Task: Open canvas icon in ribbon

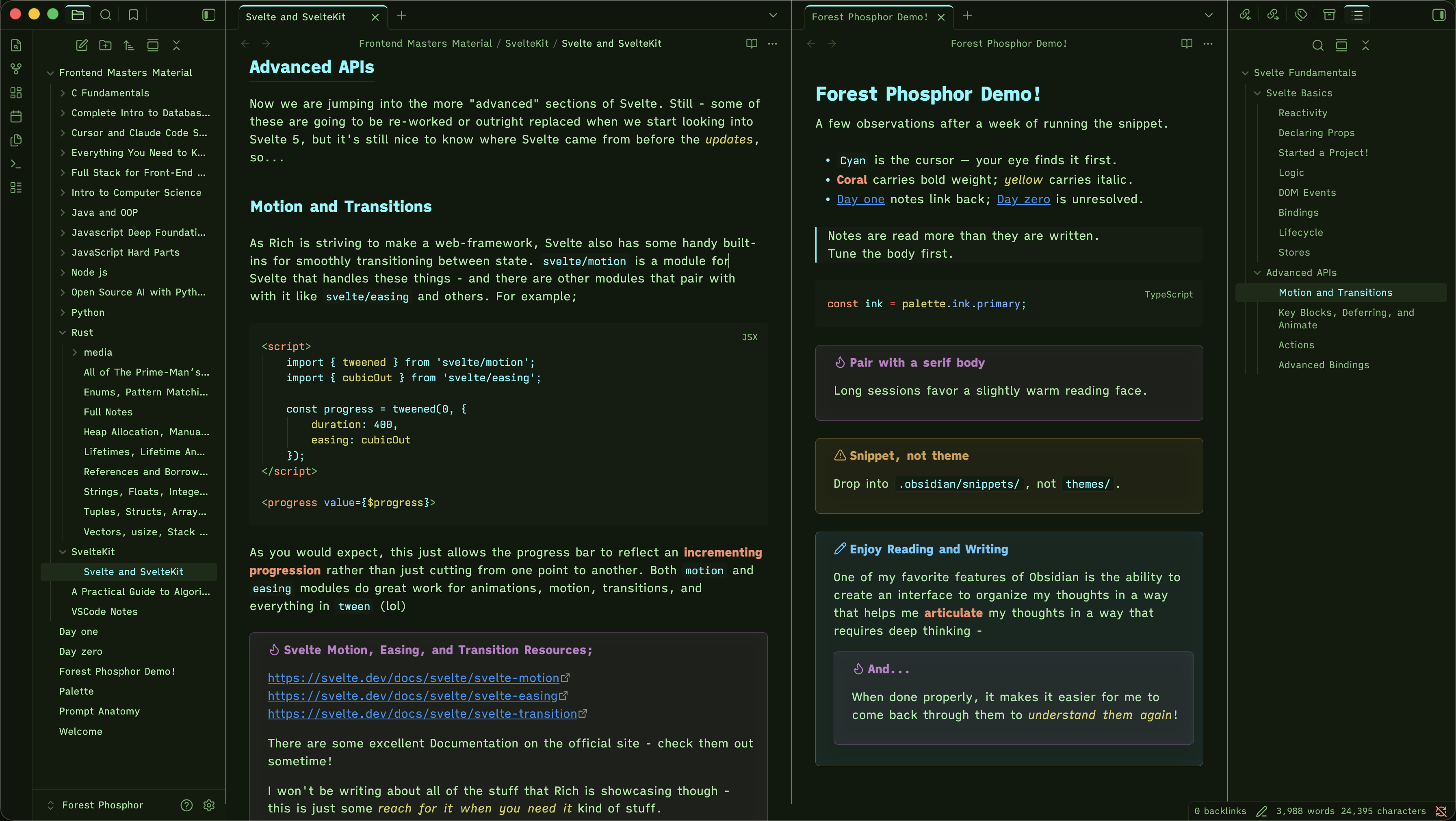Action: [x=16, y=93]
